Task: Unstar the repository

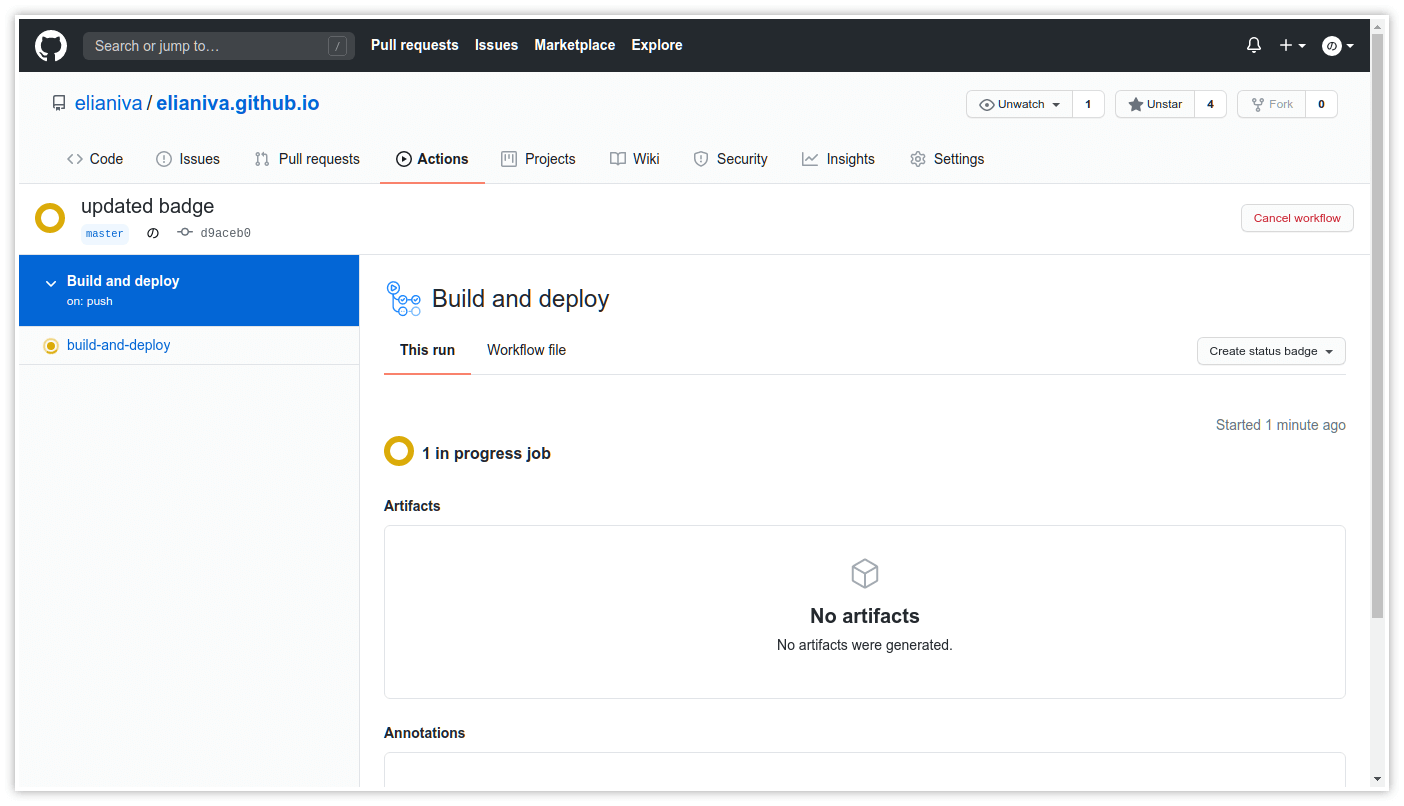Action: pos(1155,103)
